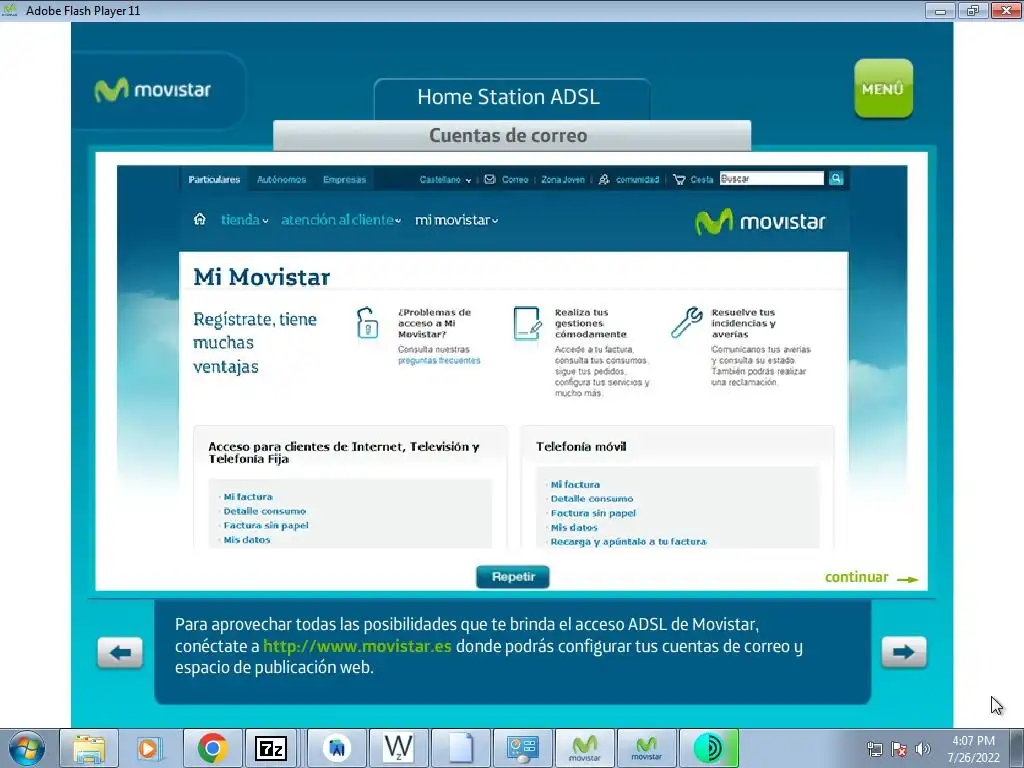This screenshot has height=768, width=1024.
Task: Click the Cesta shopping cart icon
Action: 679,179
